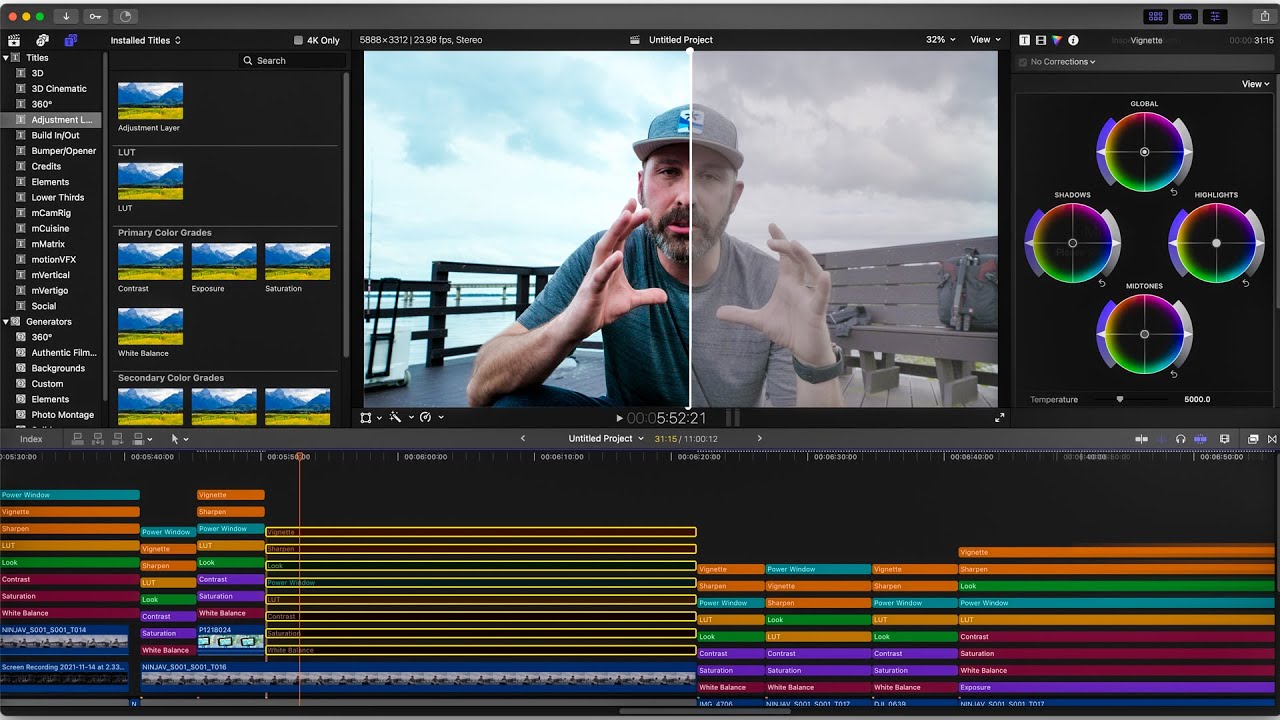Collapse the Titles category triangle
This screenshot has height=720, width=1280.
coord(6,58)
